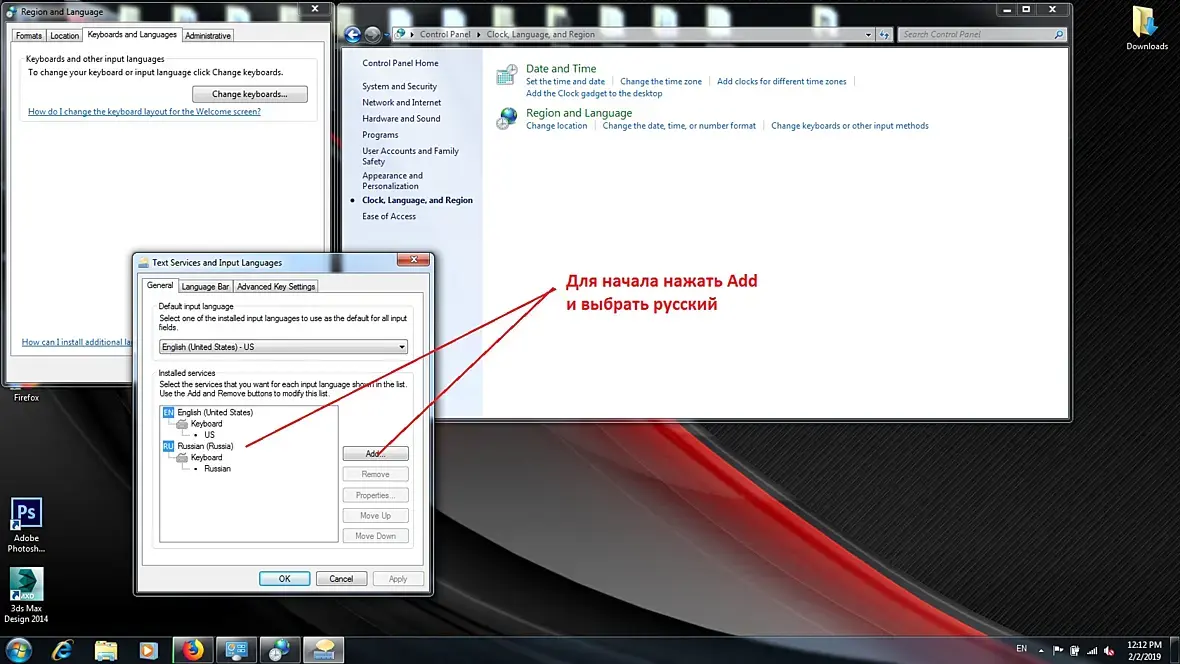Image resolution: width=1180 pixels, height=664 pixels.
Task: Open the address bar history dropdown arrow
Action: click(x=868, y=35)
